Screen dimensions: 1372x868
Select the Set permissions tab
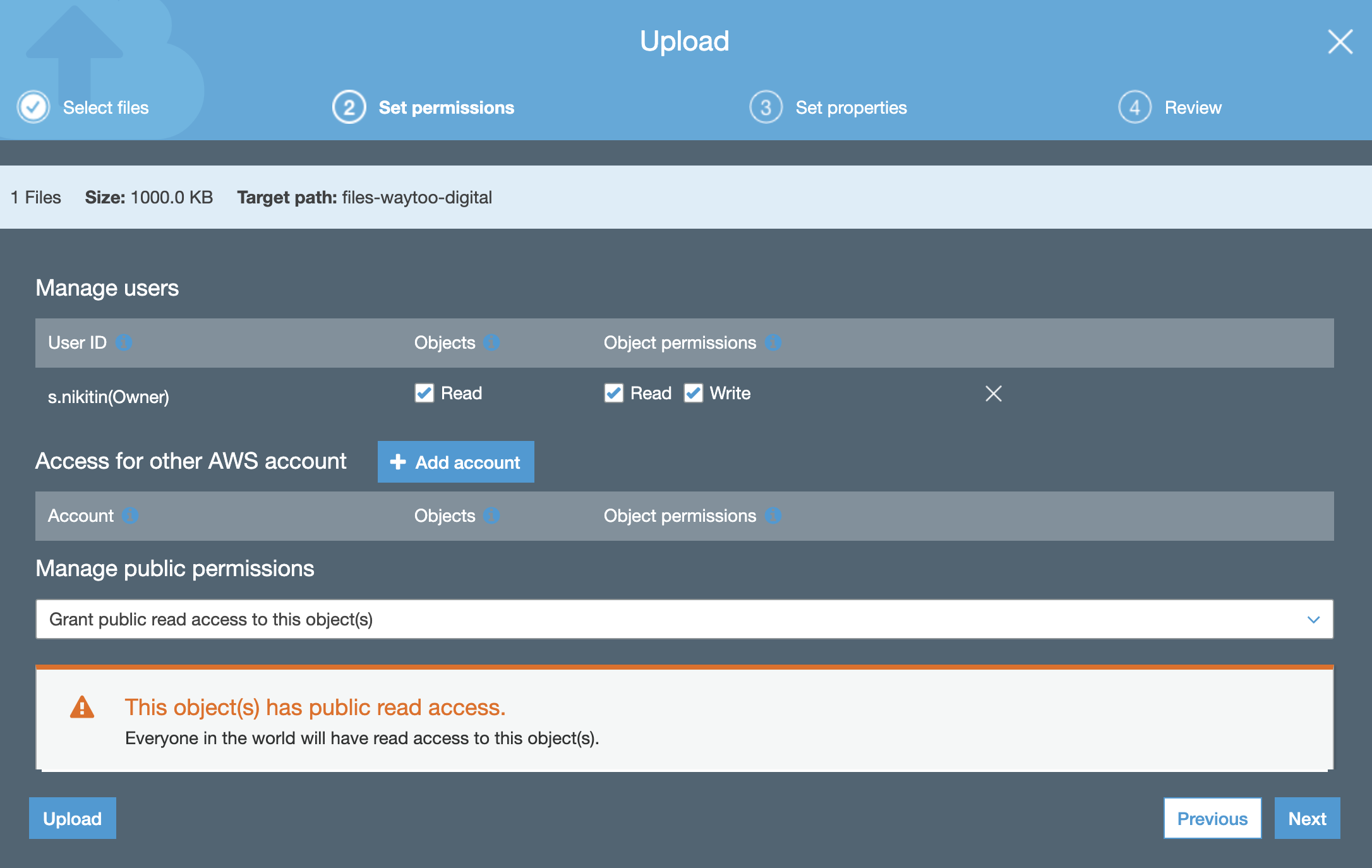pyautogui.click(x=446, y=107)
